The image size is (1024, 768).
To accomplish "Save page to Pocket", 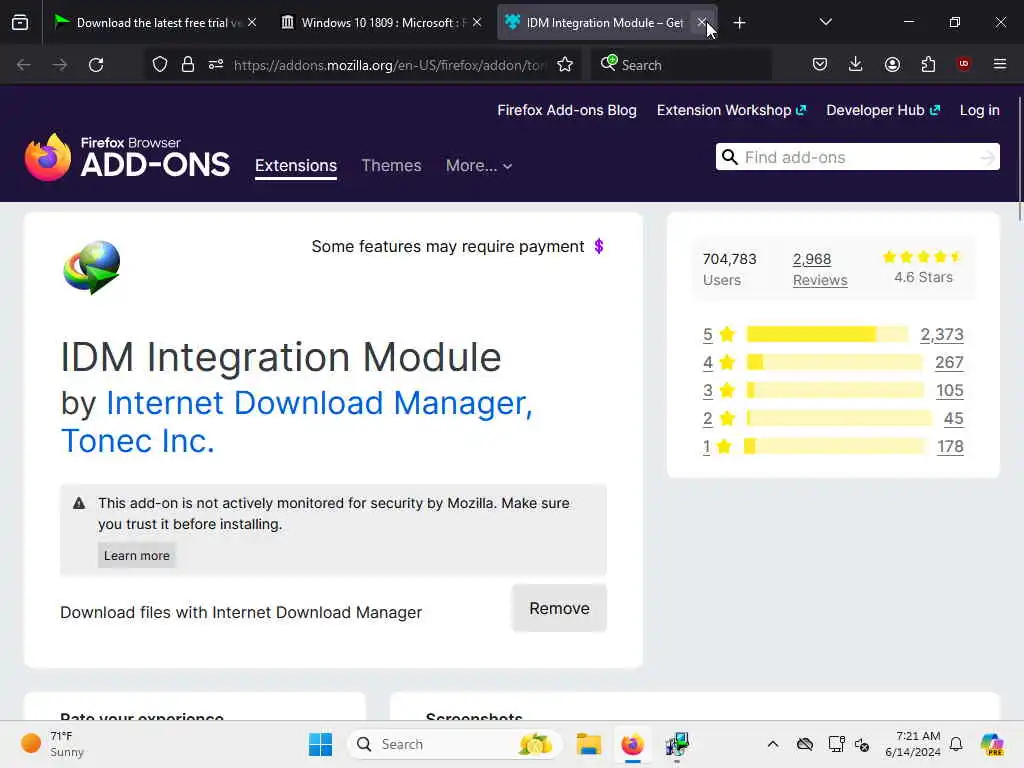I will pyautogui.click(x=820, y=64).
